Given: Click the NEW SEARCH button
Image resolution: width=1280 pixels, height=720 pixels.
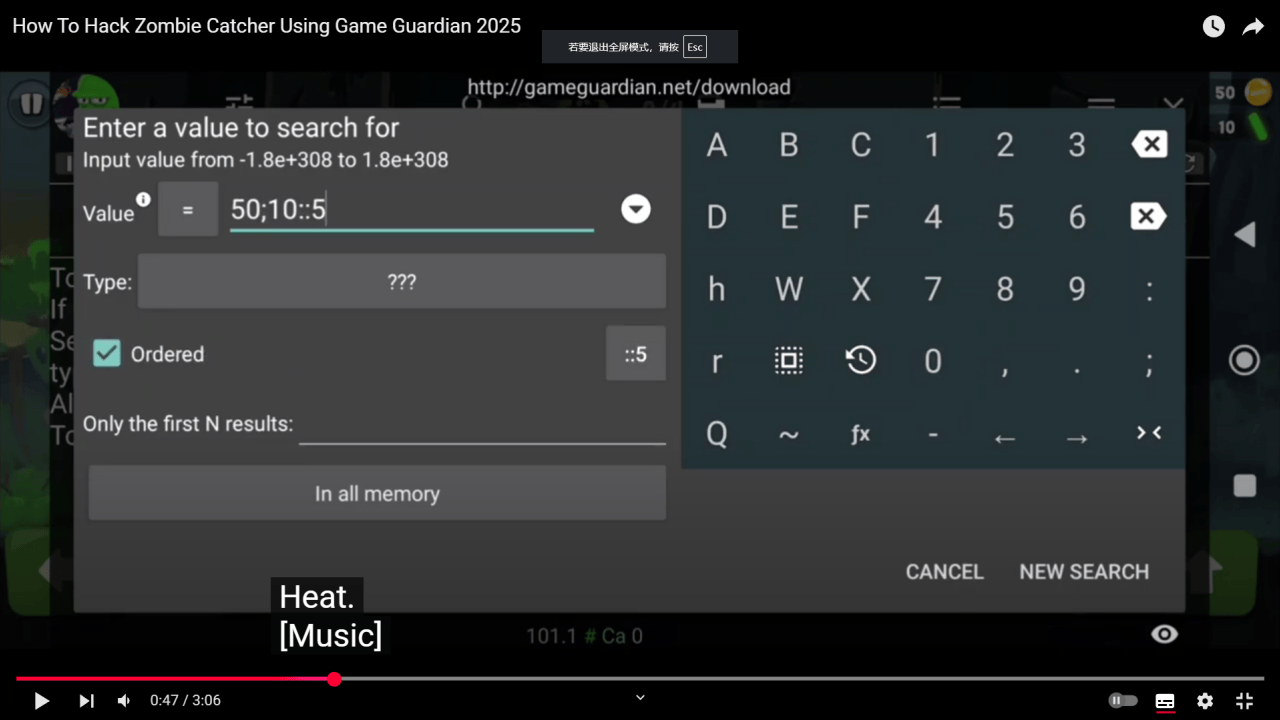Looking at the screenshot, I should pos(1084,571).
